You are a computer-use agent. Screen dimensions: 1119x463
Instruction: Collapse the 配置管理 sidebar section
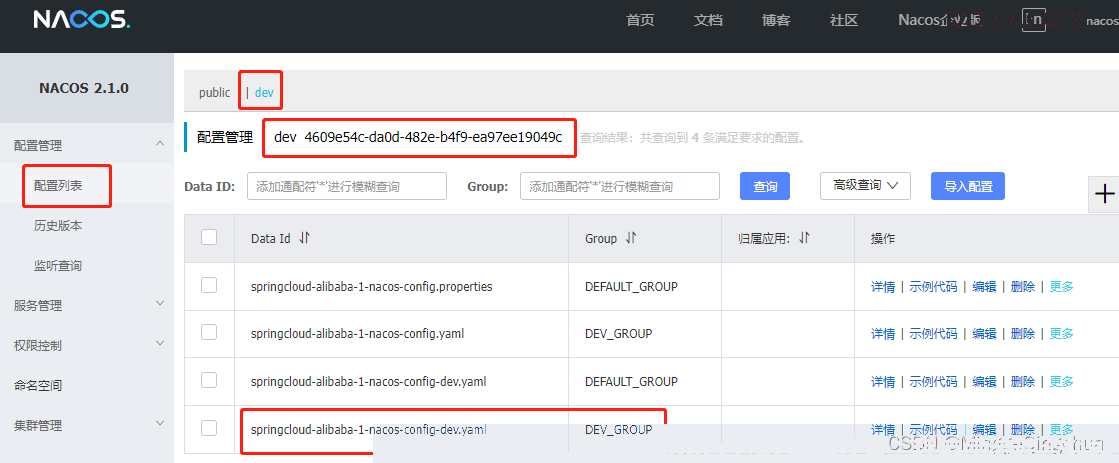160,144
